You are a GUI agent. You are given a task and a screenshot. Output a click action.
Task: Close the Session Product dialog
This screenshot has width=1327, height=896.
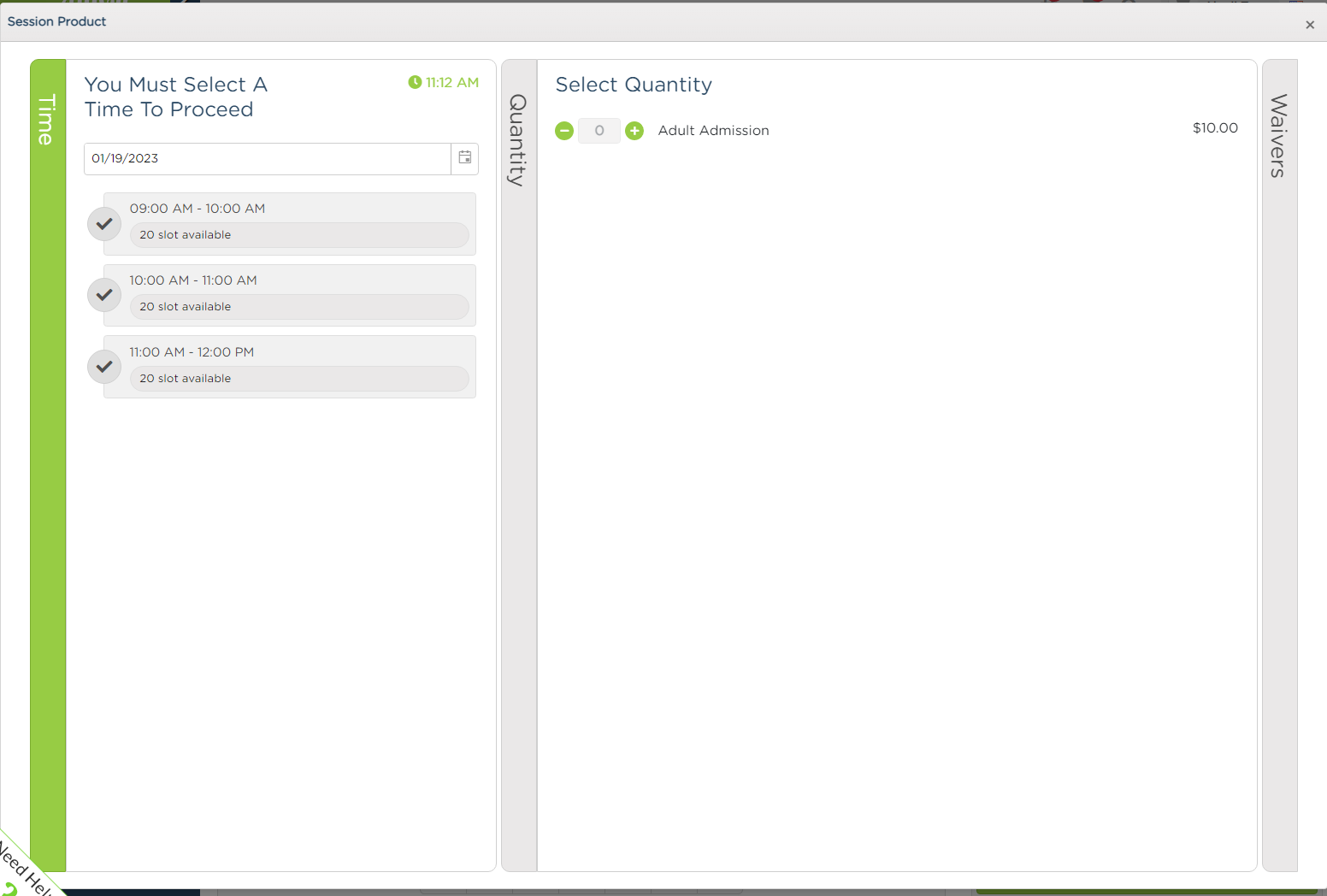(1310, 25)
